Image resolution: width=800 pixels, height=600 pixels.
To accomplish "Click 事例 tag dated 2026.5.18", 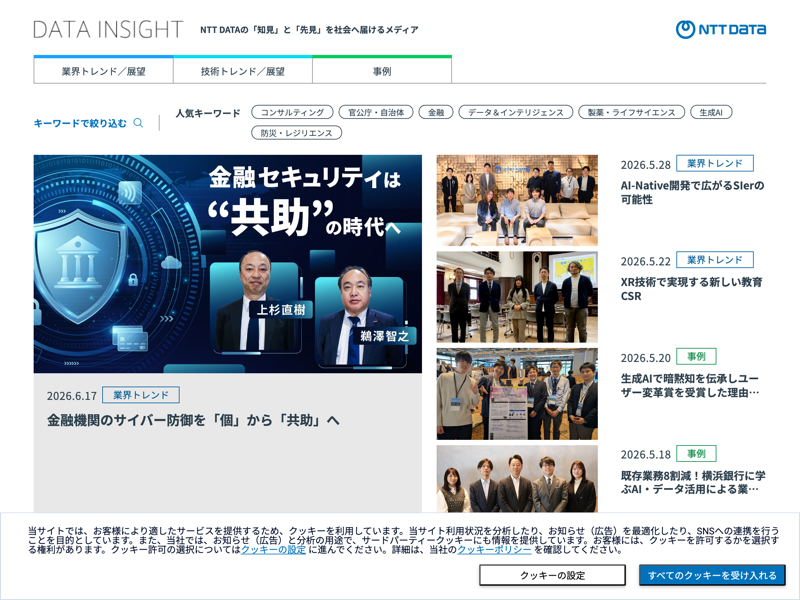I will [696, 453].
